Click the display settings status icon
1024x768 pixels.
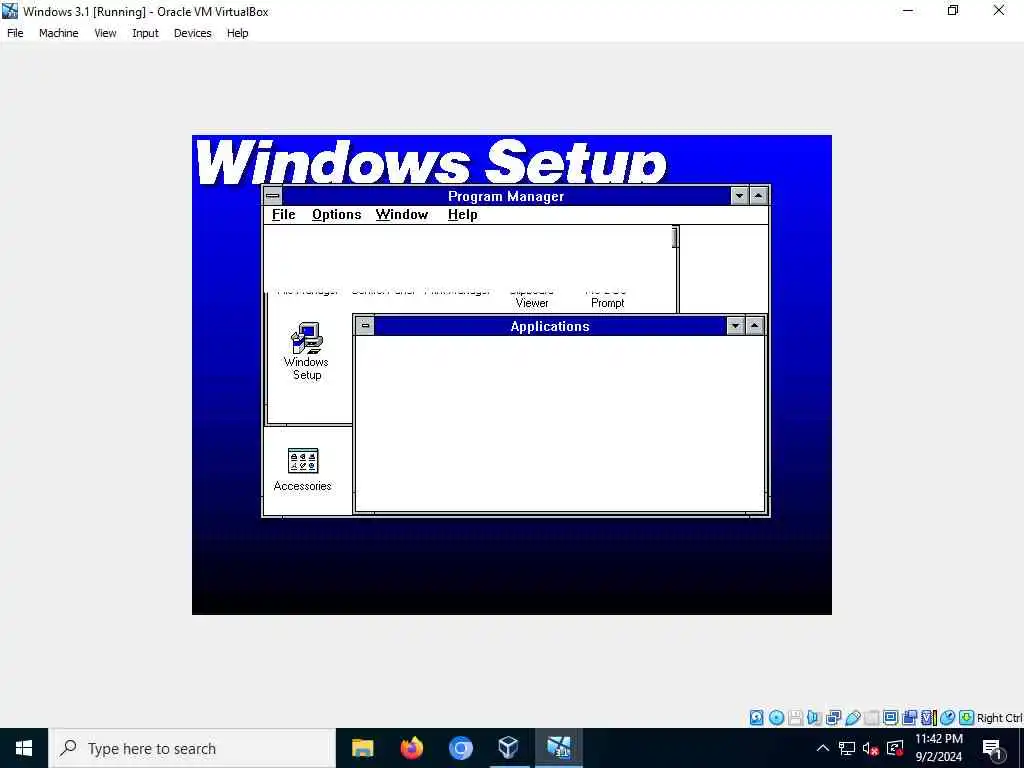click(890, 718)
